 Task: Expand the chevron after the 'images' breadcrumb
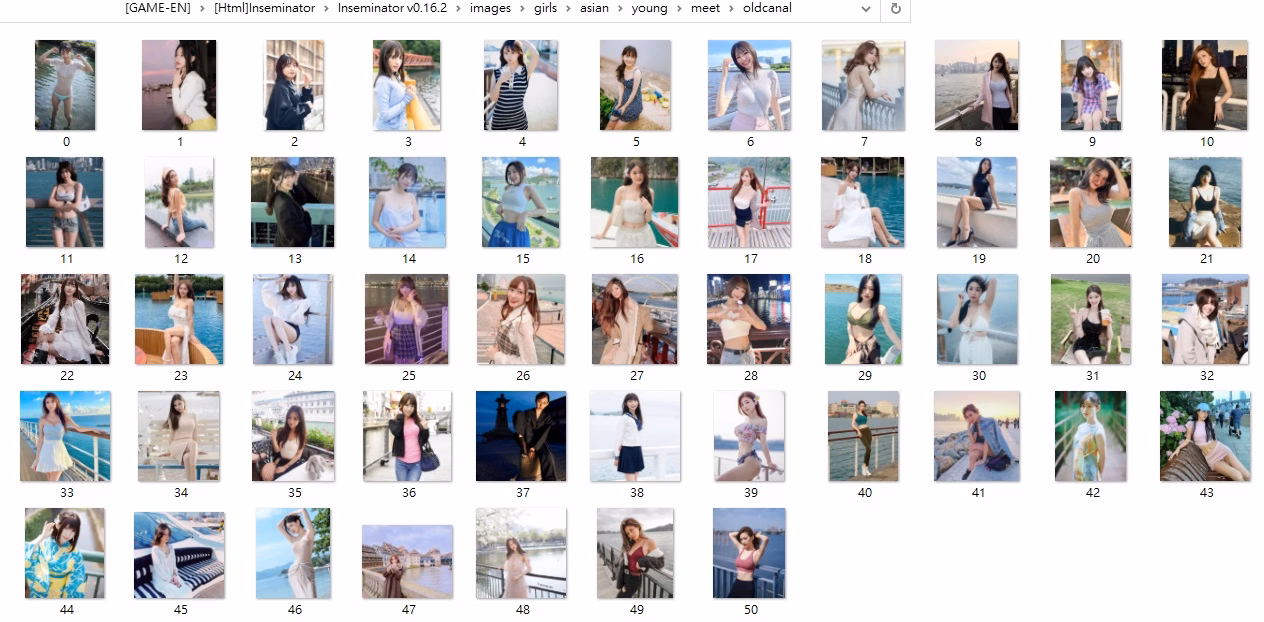522,8
